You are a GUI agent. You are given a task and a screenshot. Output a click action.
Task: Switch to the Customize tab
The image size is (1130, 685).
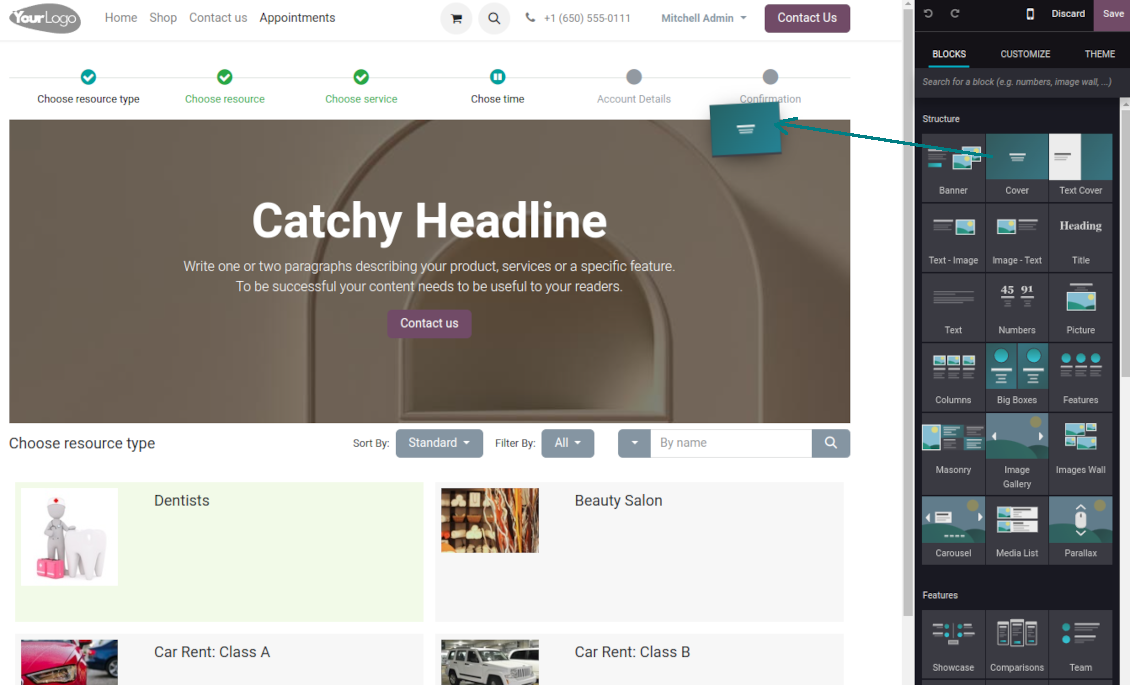[1025, 54]
